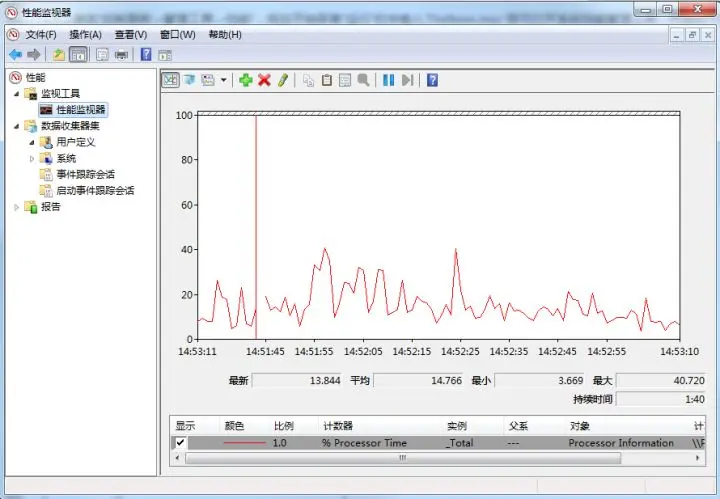Select 监视工具 folder in tree
Screen dimensions: 720x499
61,94
